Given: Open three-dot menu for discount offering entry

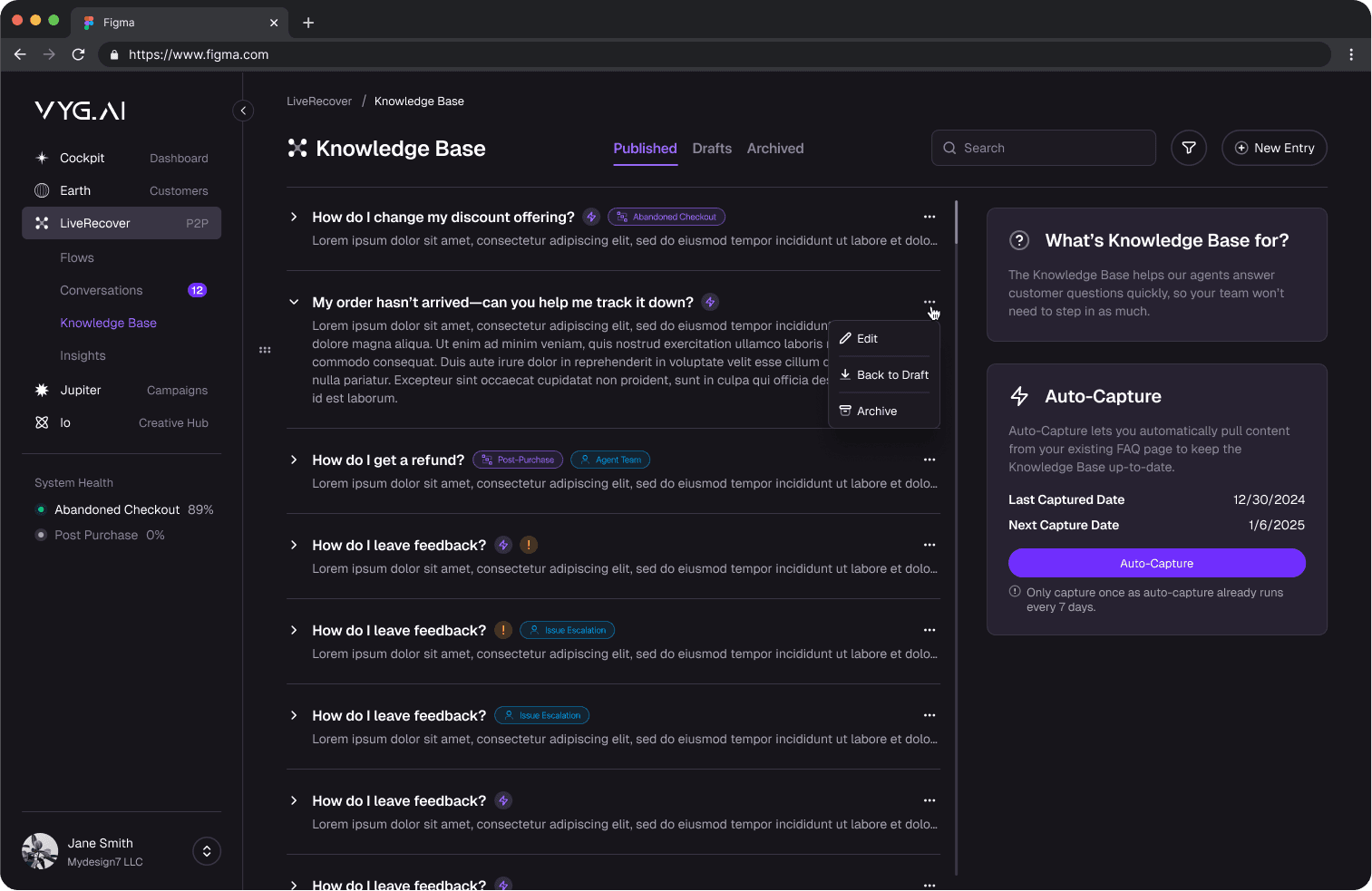Looking at the screenshot, I should click(929, 217).
